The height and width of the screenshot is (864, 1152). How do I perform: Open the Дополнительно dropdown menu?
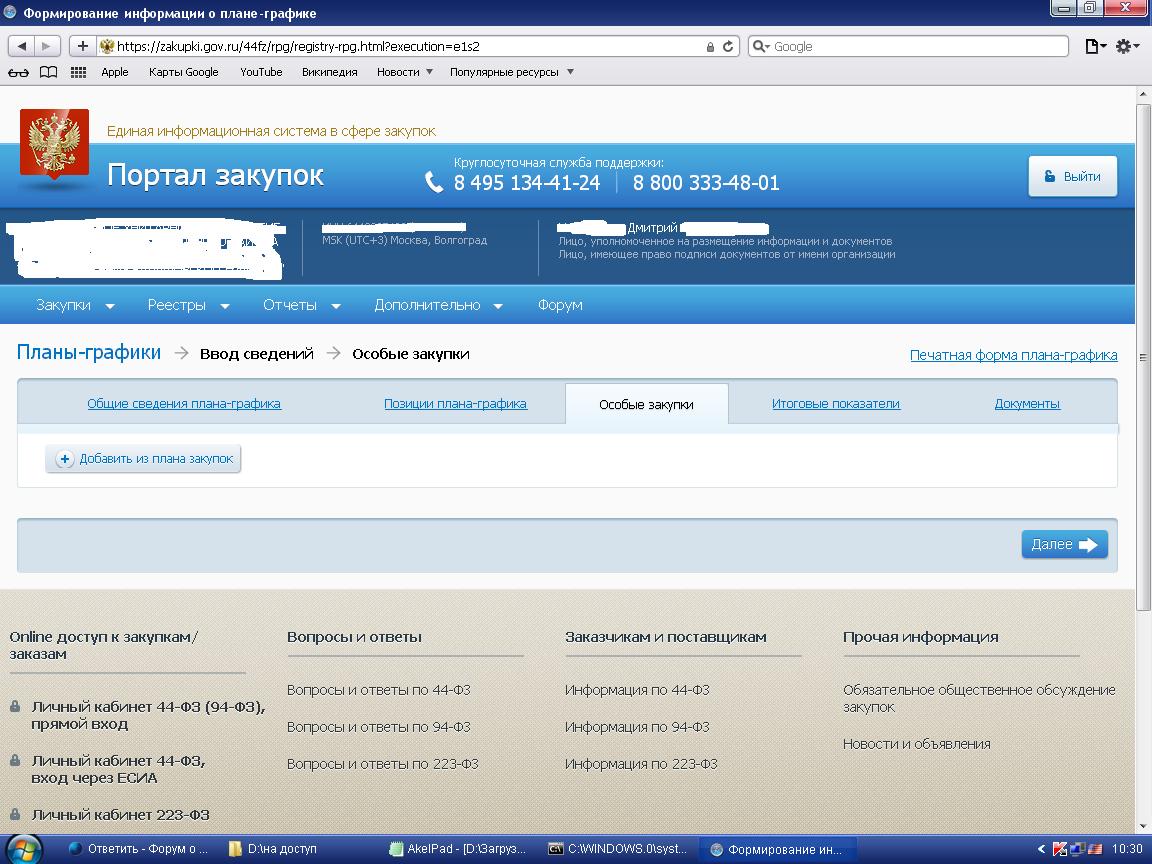click(438, 305)
